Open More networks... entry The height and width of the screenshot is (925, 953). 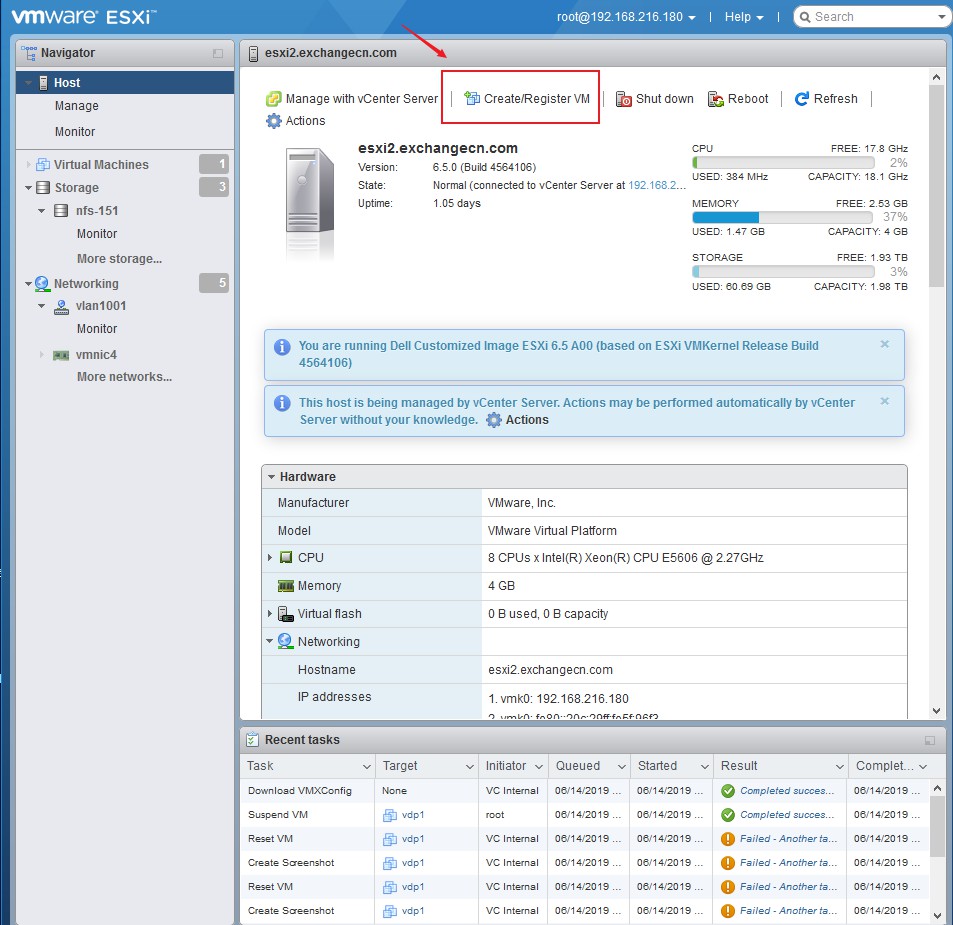[x=124, y=377]
